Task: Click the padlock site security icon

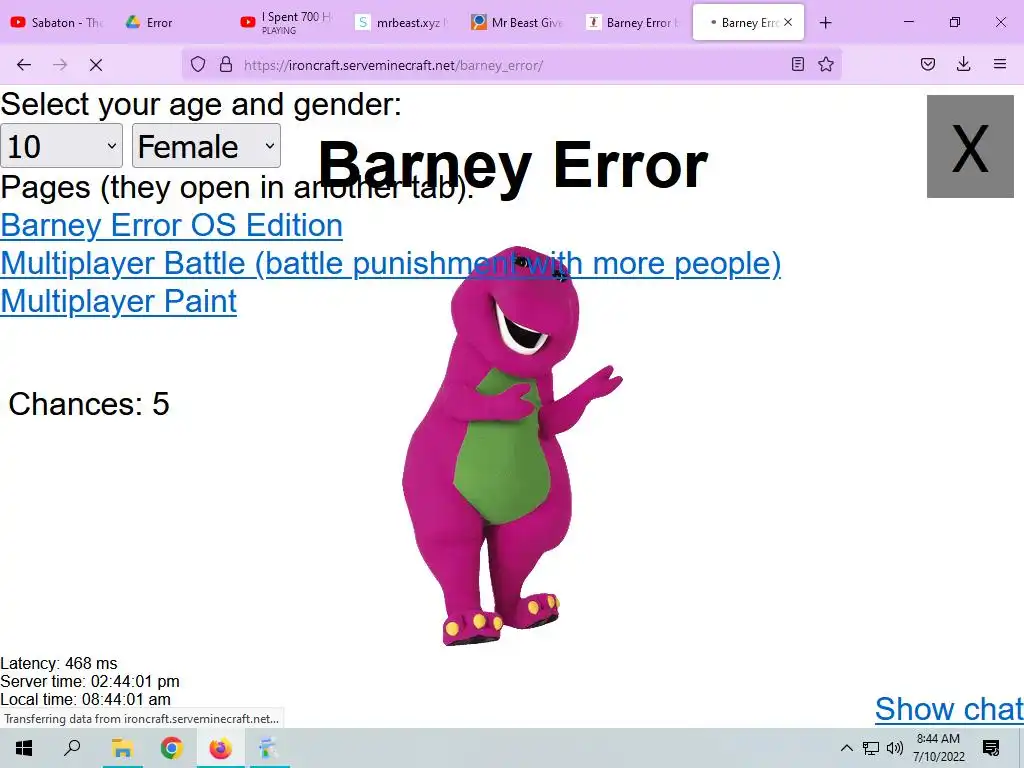Action: coord(226,65)
